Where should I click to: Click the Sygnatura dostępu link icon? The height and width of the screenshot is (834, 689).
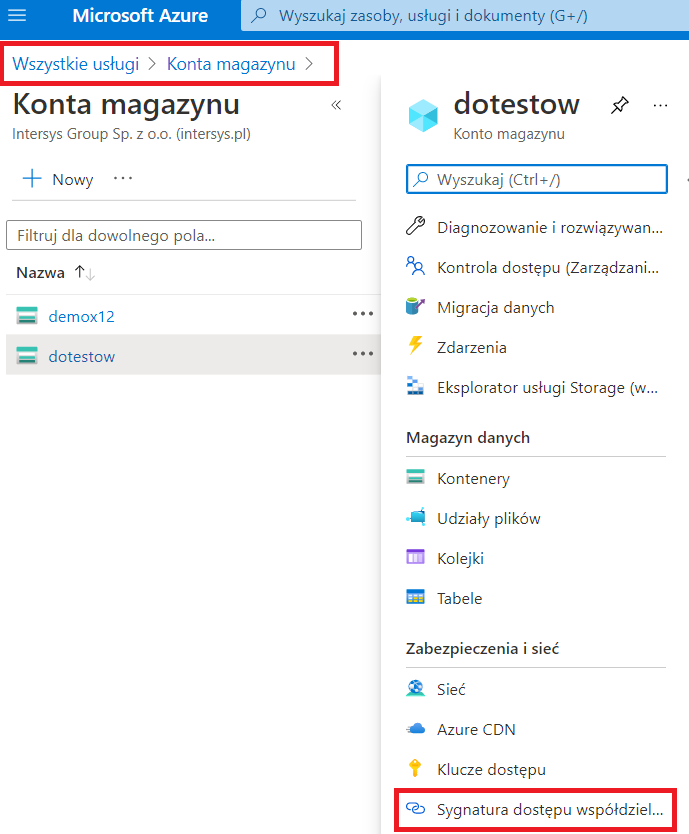click(416, 808)
